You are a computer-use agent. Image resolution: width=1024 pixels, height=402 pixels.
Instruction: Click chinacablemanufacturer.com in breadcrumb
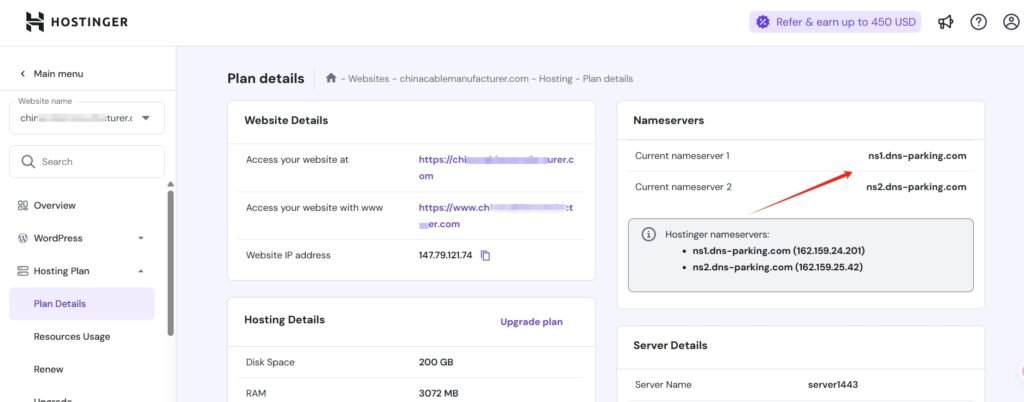(464, 78)
